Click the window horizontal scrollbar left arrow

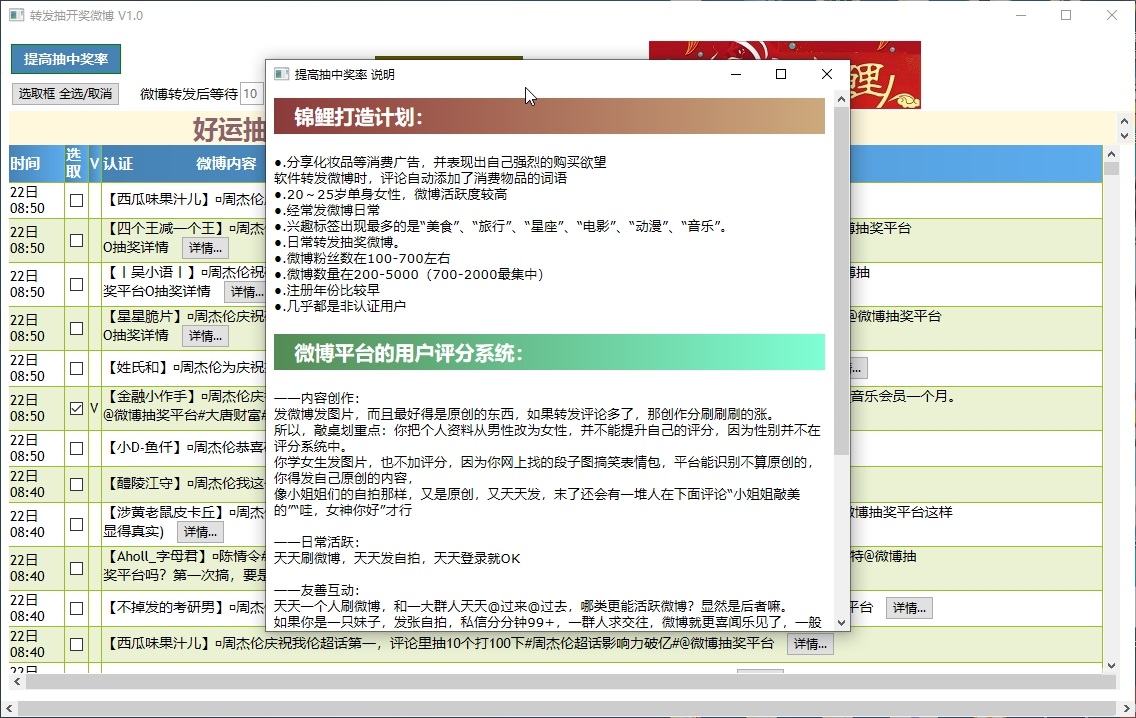pos(9,708)
